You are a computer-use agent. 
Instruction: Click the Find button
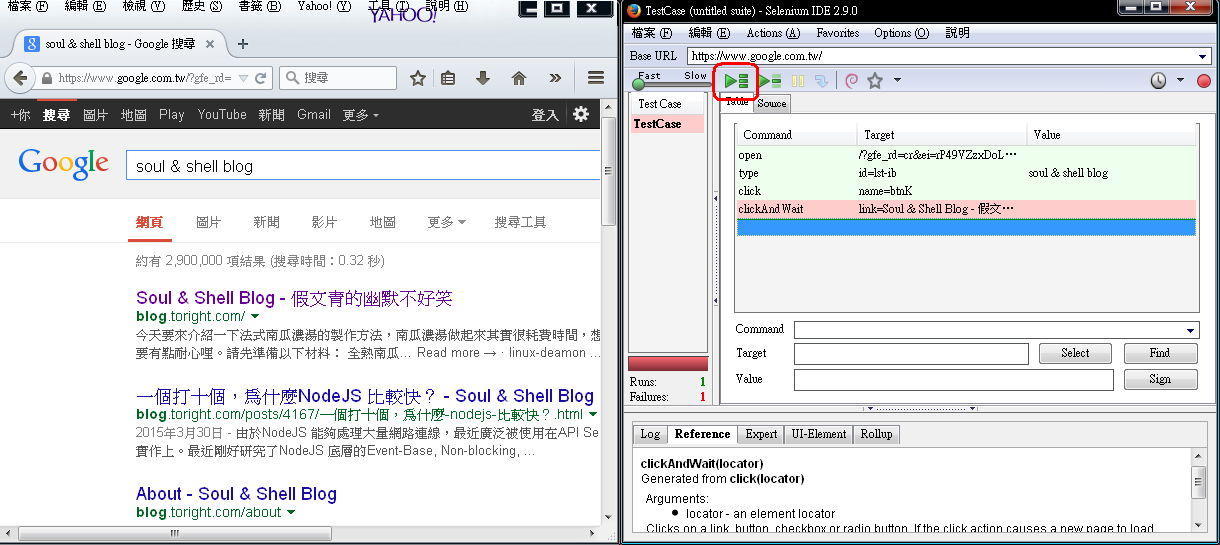pos(1160,353)
